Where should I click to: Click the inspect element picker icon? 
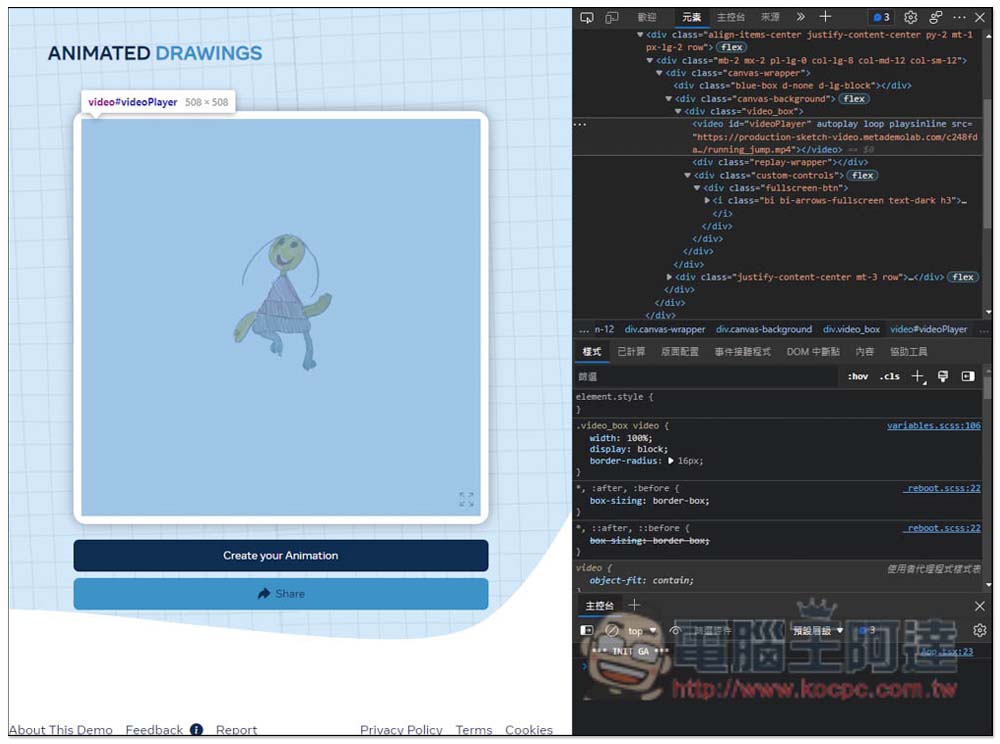(586, 17)
